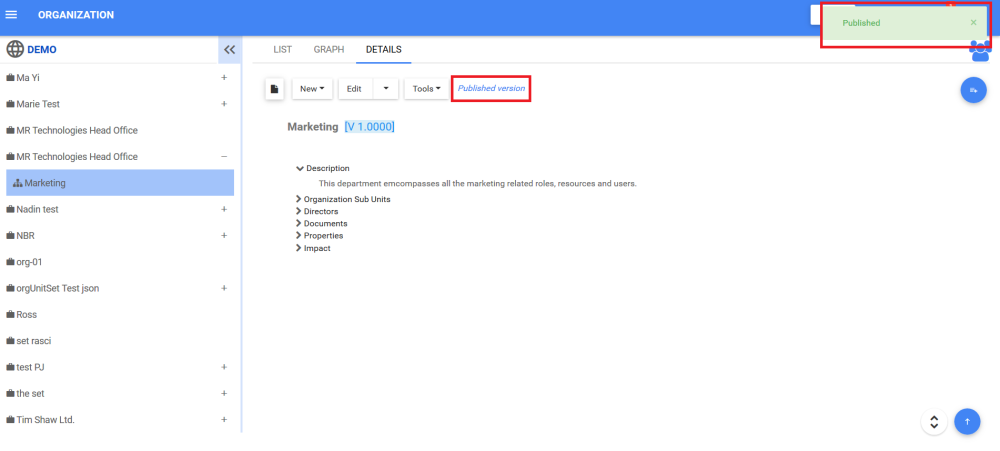Click the DEMO globe icon

(x=15, y=49)
